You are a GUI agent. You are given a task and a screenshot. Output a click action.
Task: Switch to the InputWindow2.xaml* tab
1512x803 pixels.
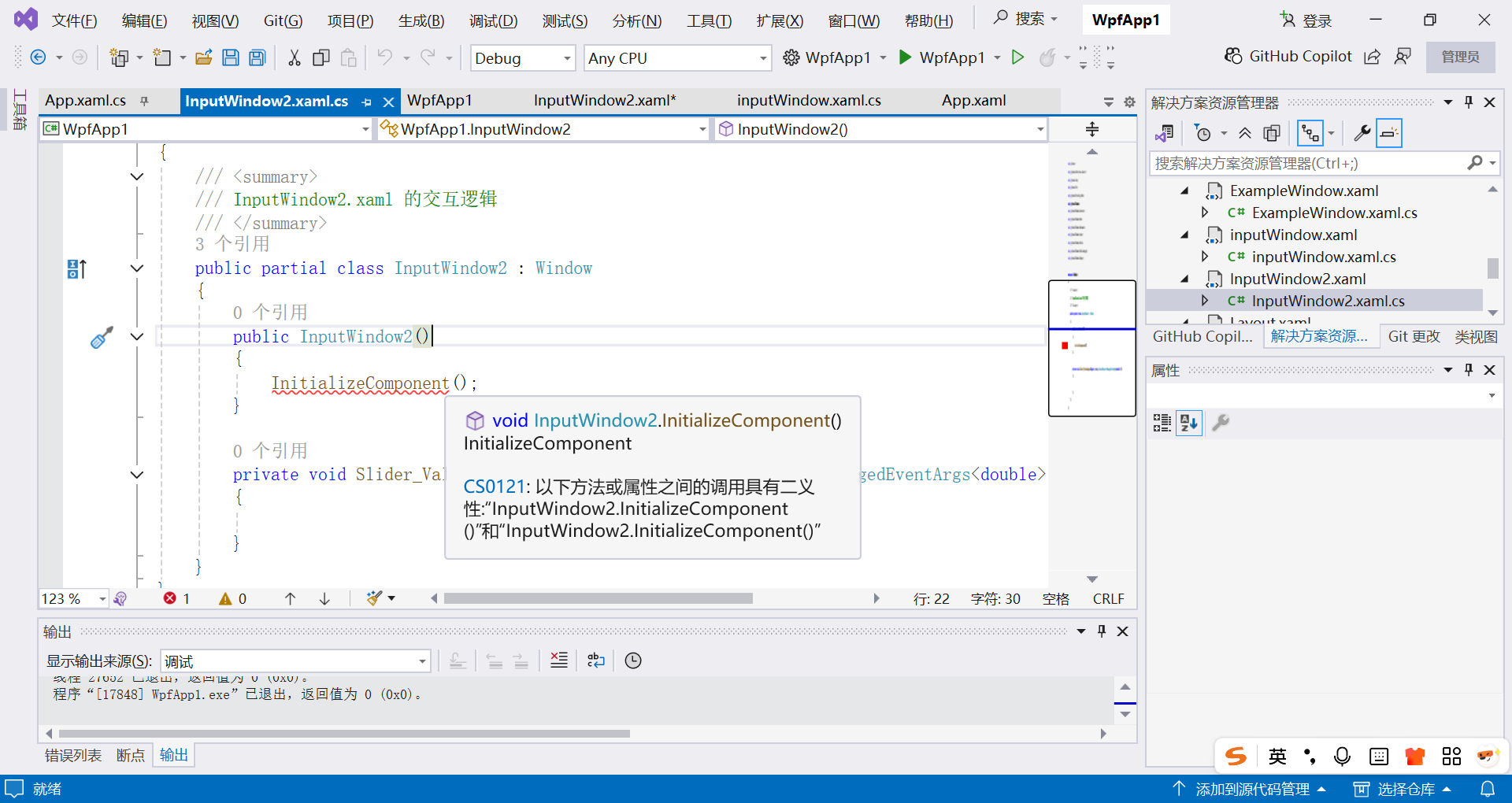pos(605,101)
